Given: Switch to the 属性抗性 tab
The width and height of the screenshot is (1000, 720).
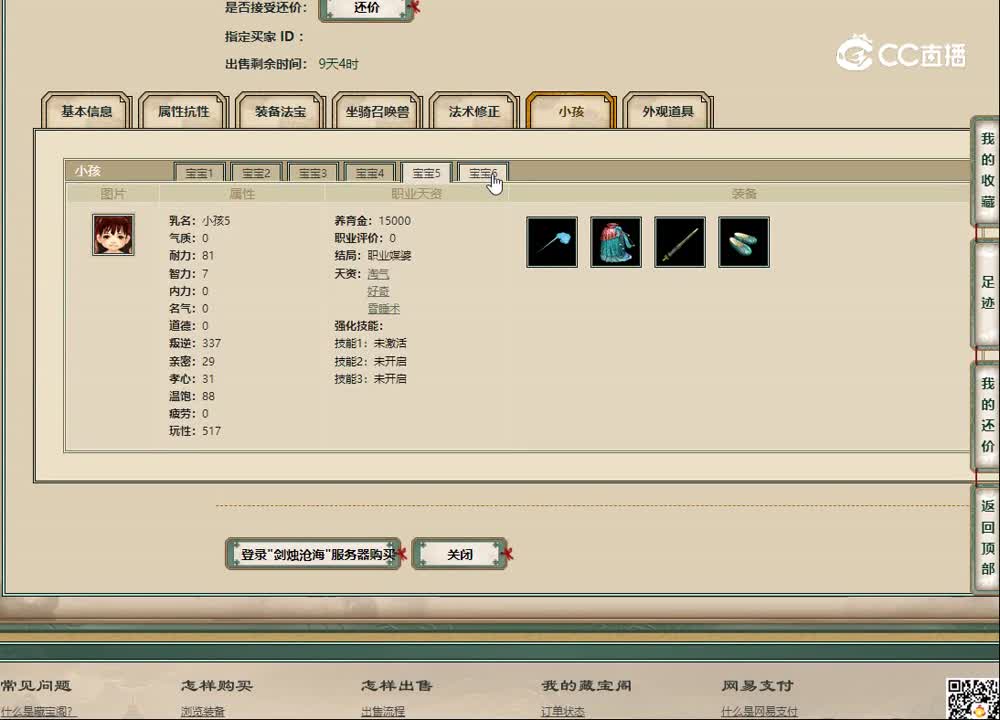Looking at the screenshot, I should coord(184,111).
